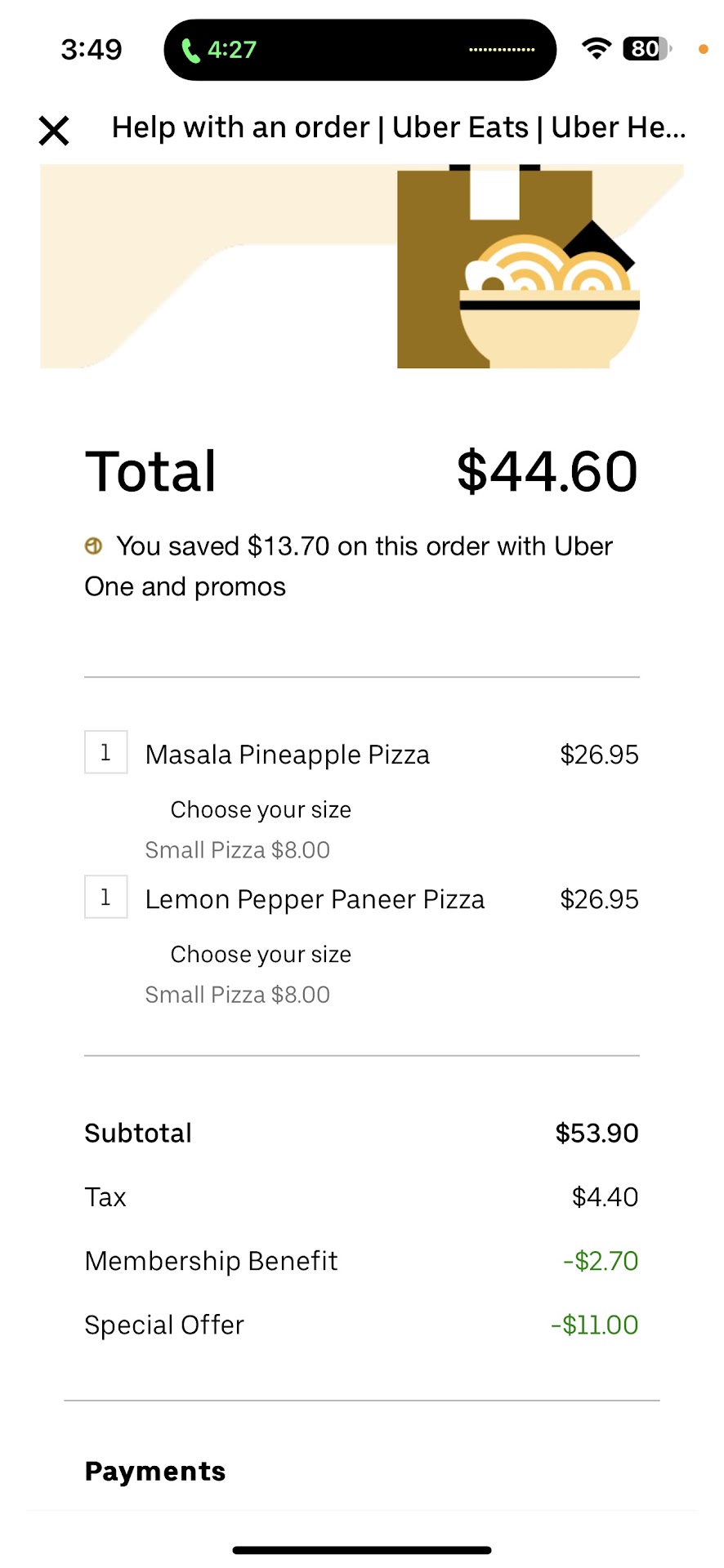Select the Masala Pineapple Pizza item
This screenshot has width=724, height=1568.
coord(288,755)
